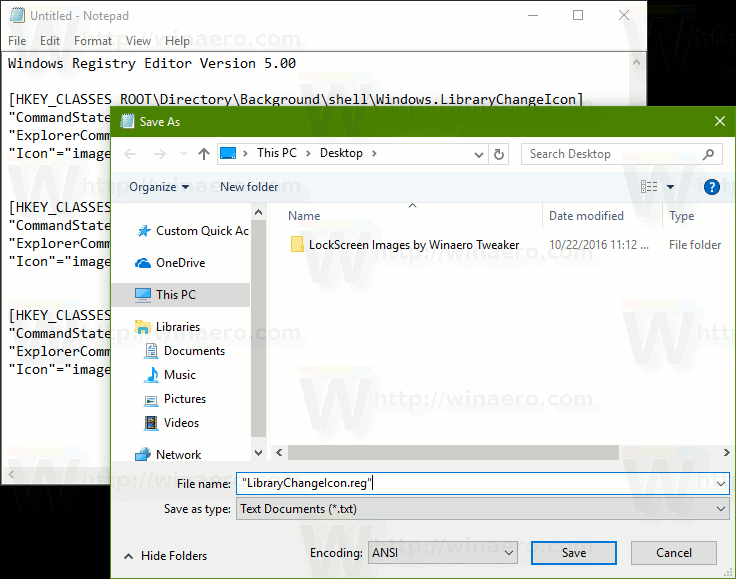Open Help via blue question icon
Screen dimensions: 736x579
point(712,187)
